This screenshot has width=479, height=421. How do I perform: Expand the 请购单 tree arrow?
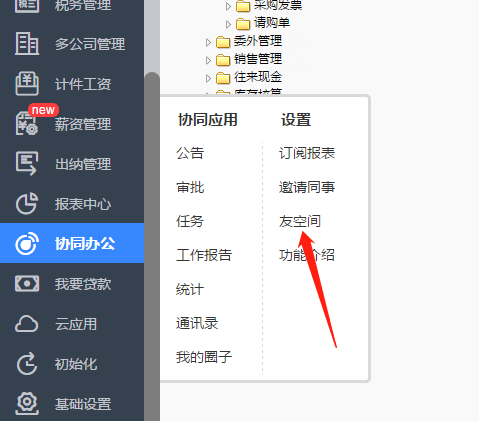pyautogui.click(x=228, y=24)
